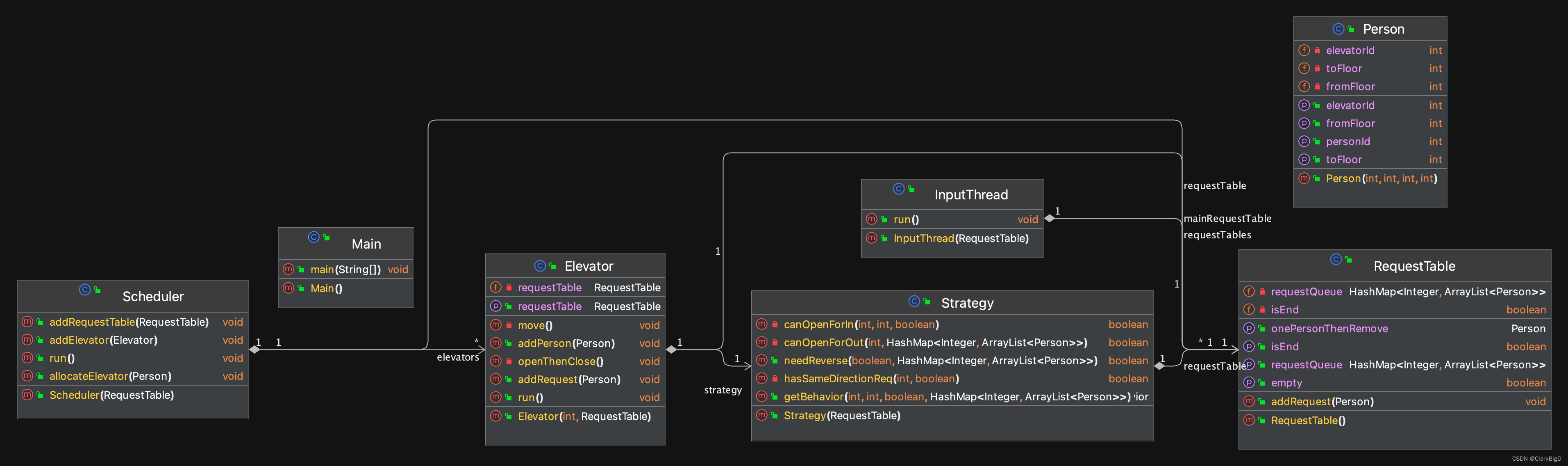Click the Strategy class icon
The height and width of the screenshot is (466, 1568).
click(x=914, y=301)
